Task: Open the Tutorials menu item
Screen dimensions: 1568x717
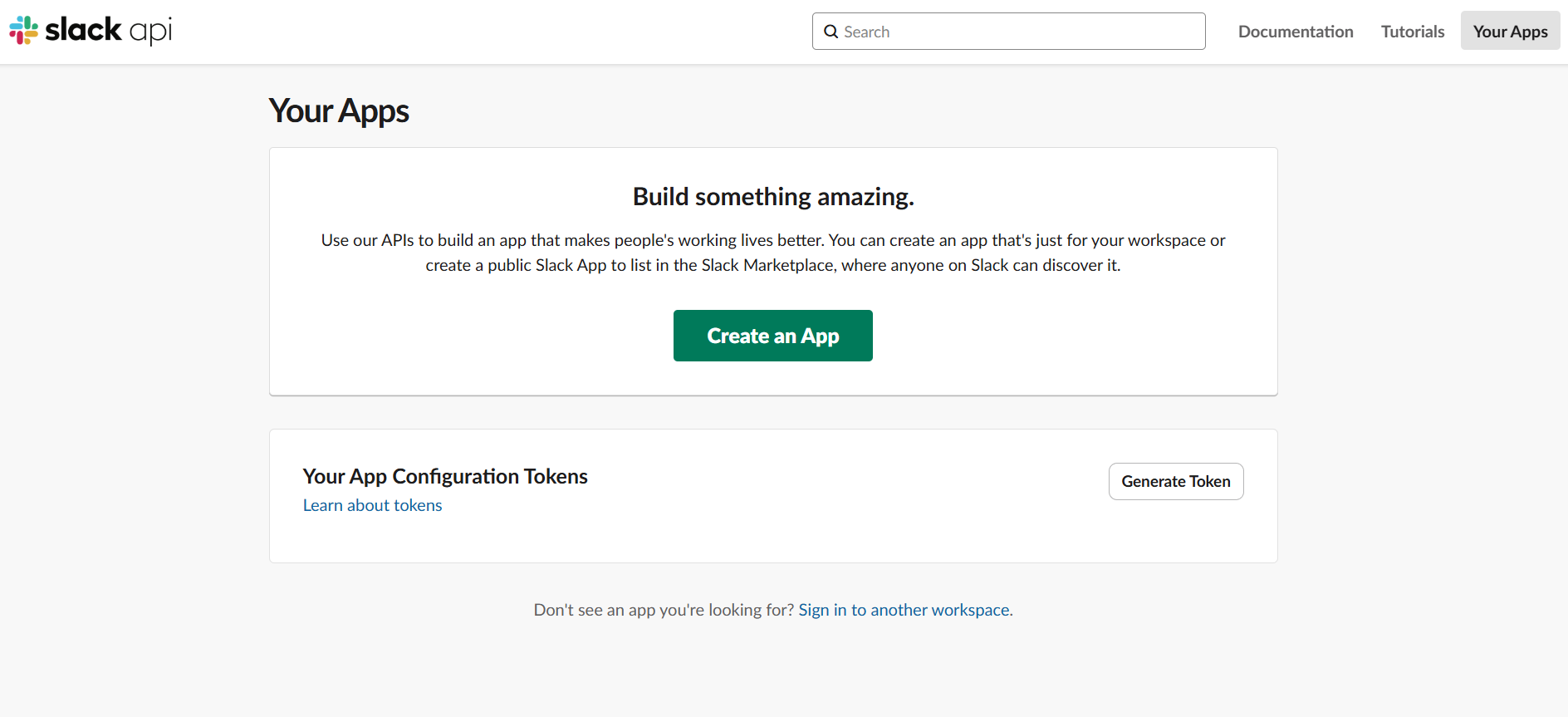Action: 1413,32
